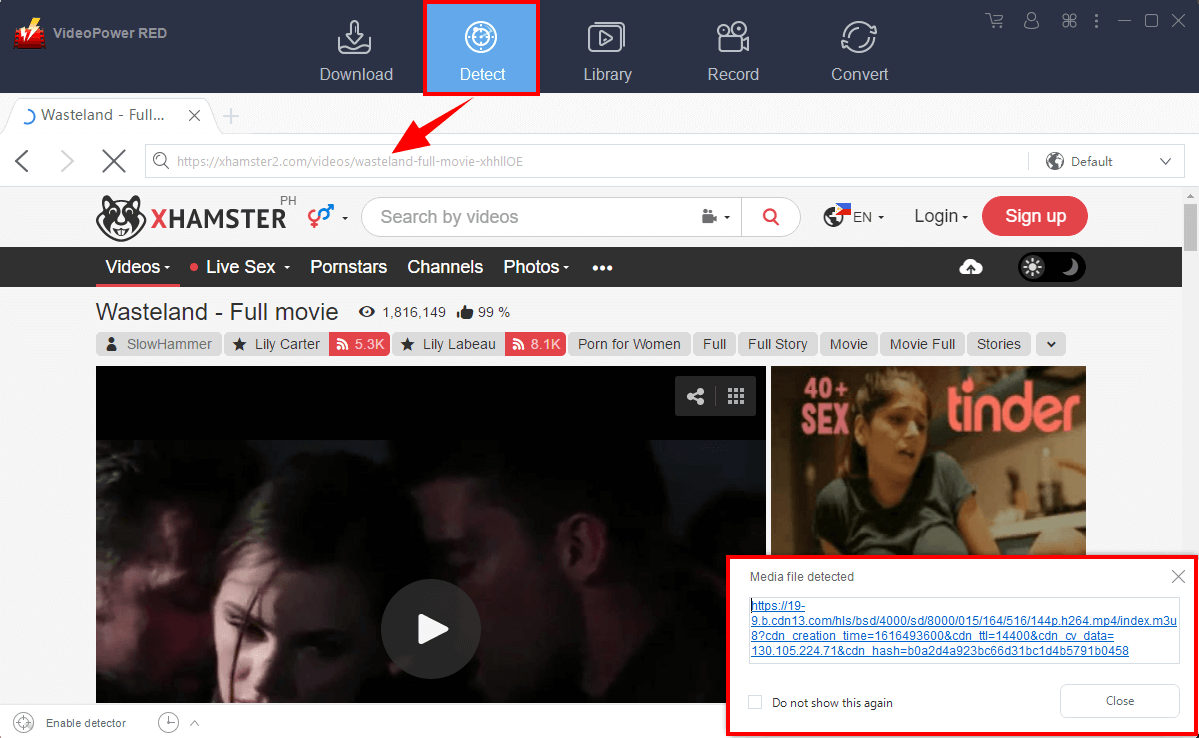Click the Enable detector icon
Viewport: 1199px width, 738px height.
click(x=24, y=723)
